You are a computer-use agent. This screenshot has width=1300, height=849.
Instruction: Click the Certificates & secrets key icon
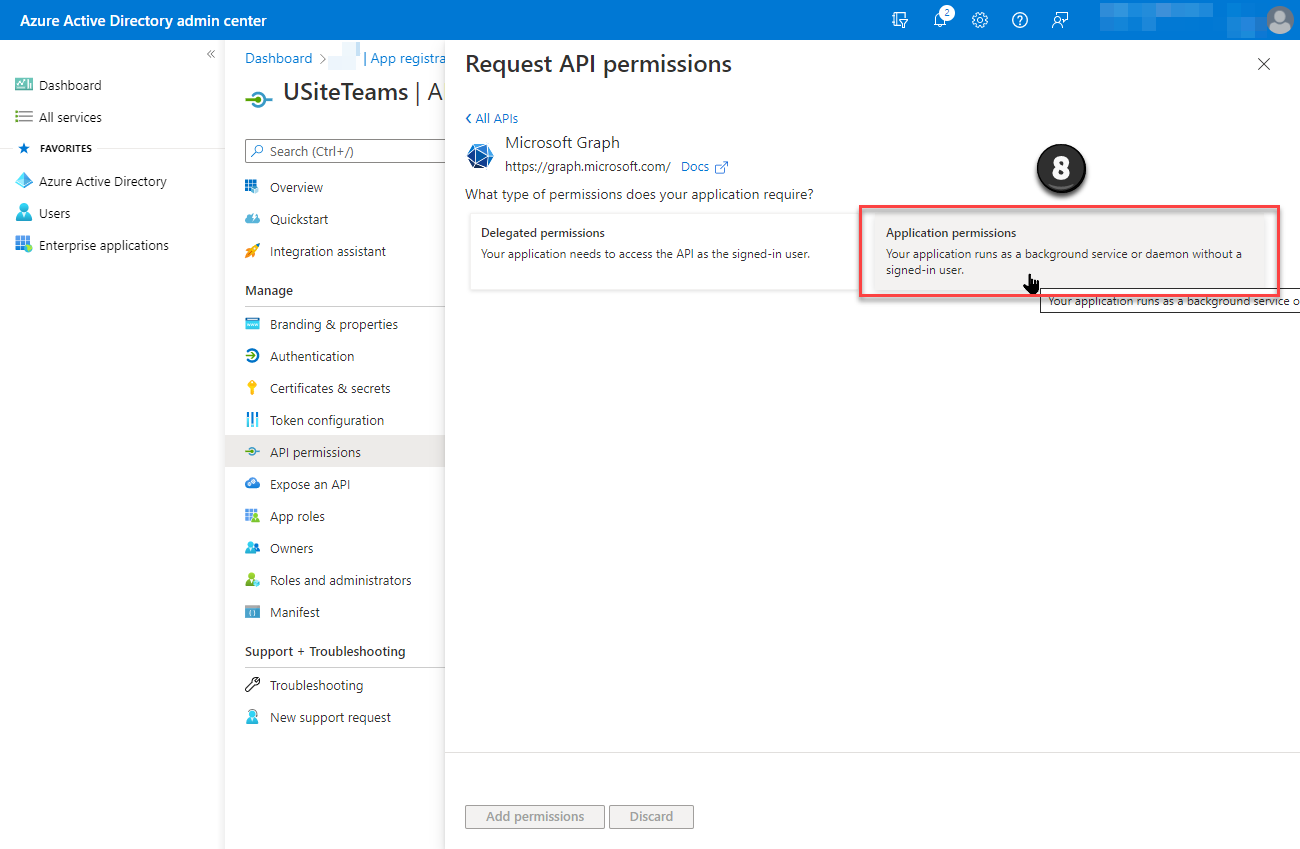252,388
